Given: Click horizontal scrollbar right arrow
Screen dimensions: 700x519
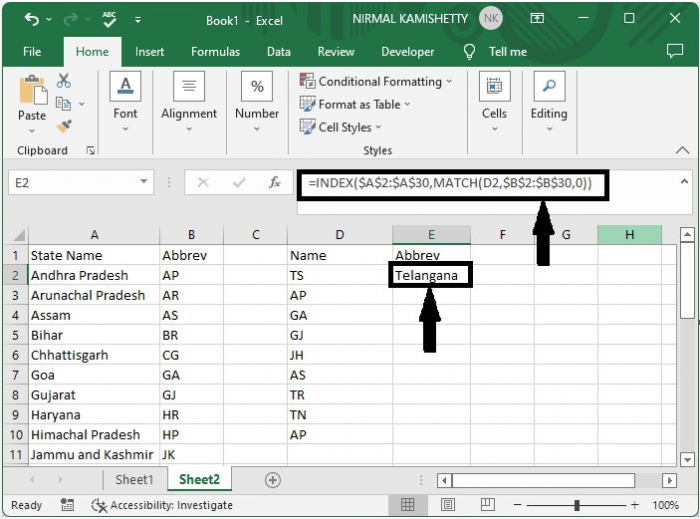Looking at the screenshot, I should point(669,481).
